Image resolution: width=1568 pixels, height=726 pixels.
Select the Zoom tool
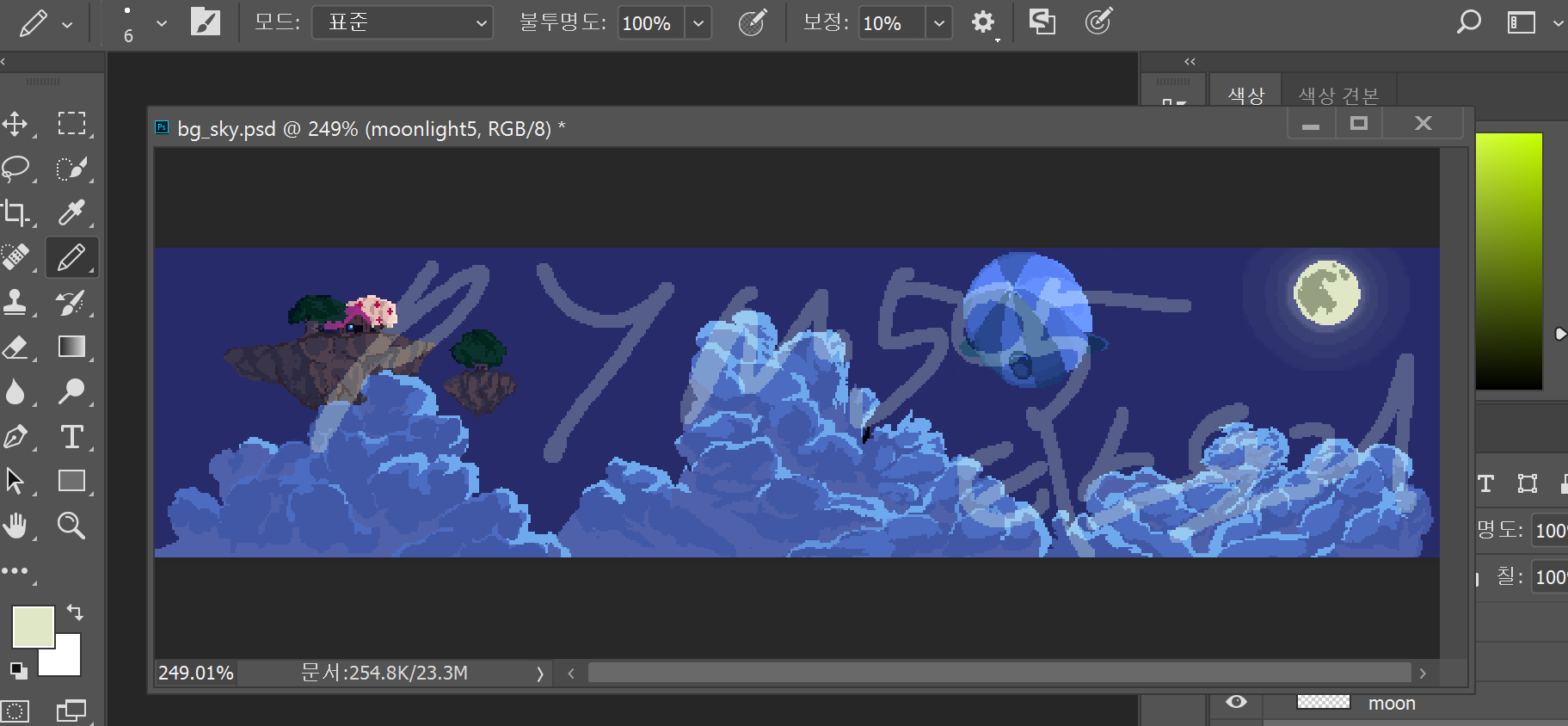[71, 526]
